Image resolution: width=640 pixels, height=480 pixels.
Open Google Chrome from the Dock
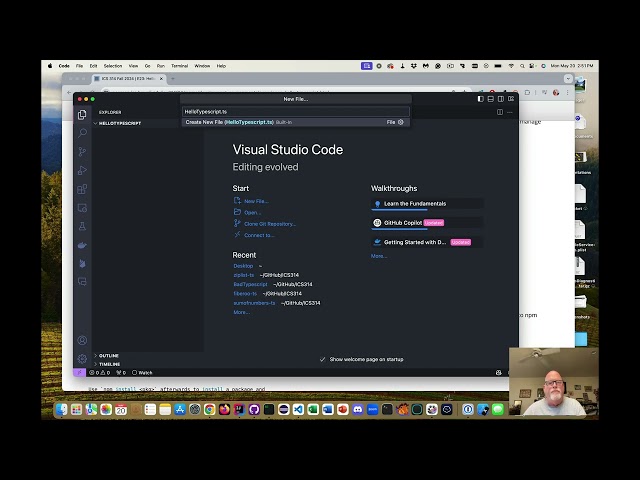point(209,409)
